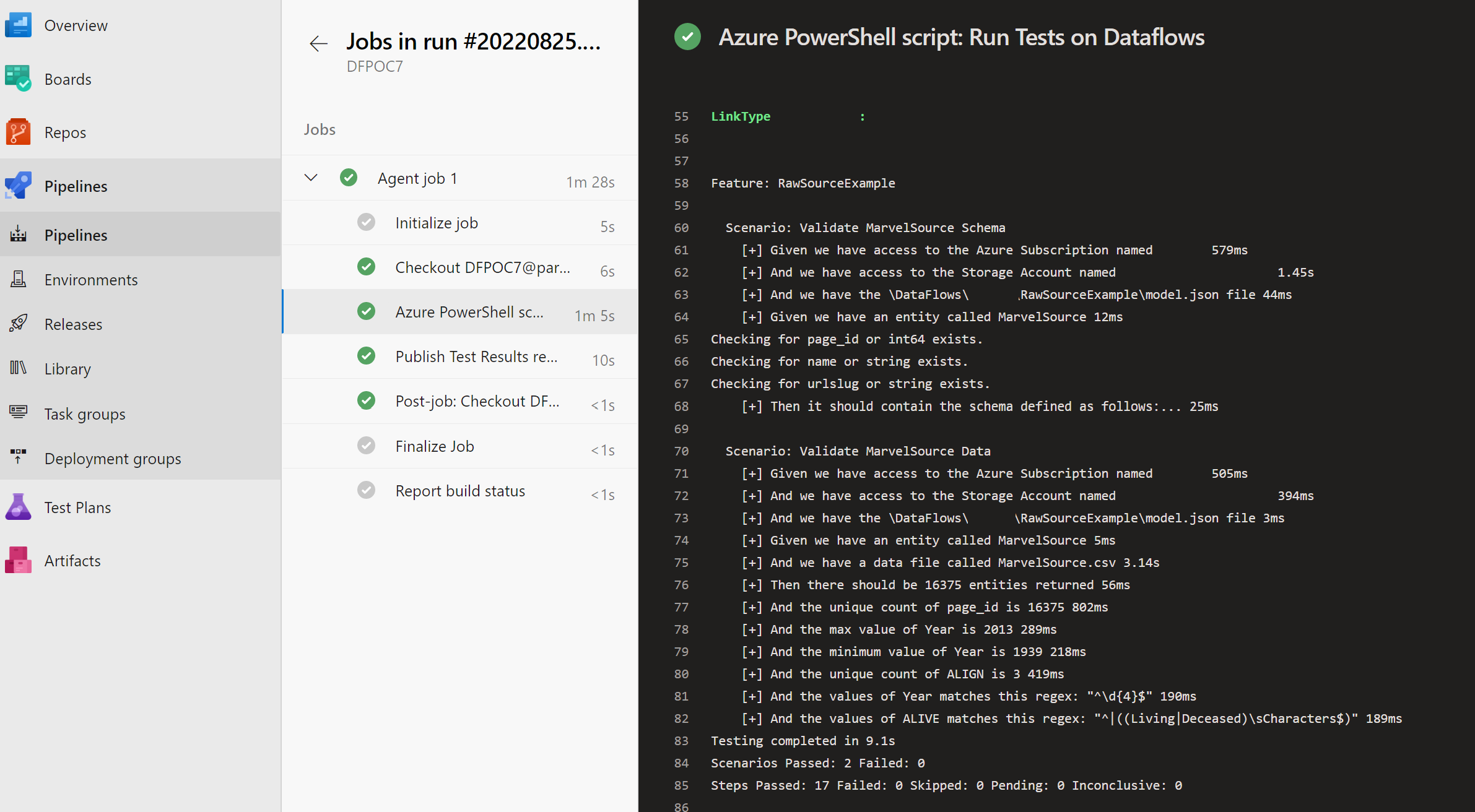Image resolution: width=1475 pixels, height=812 pixels.
Task: Click the Library books icon
Action: point(18,368)
